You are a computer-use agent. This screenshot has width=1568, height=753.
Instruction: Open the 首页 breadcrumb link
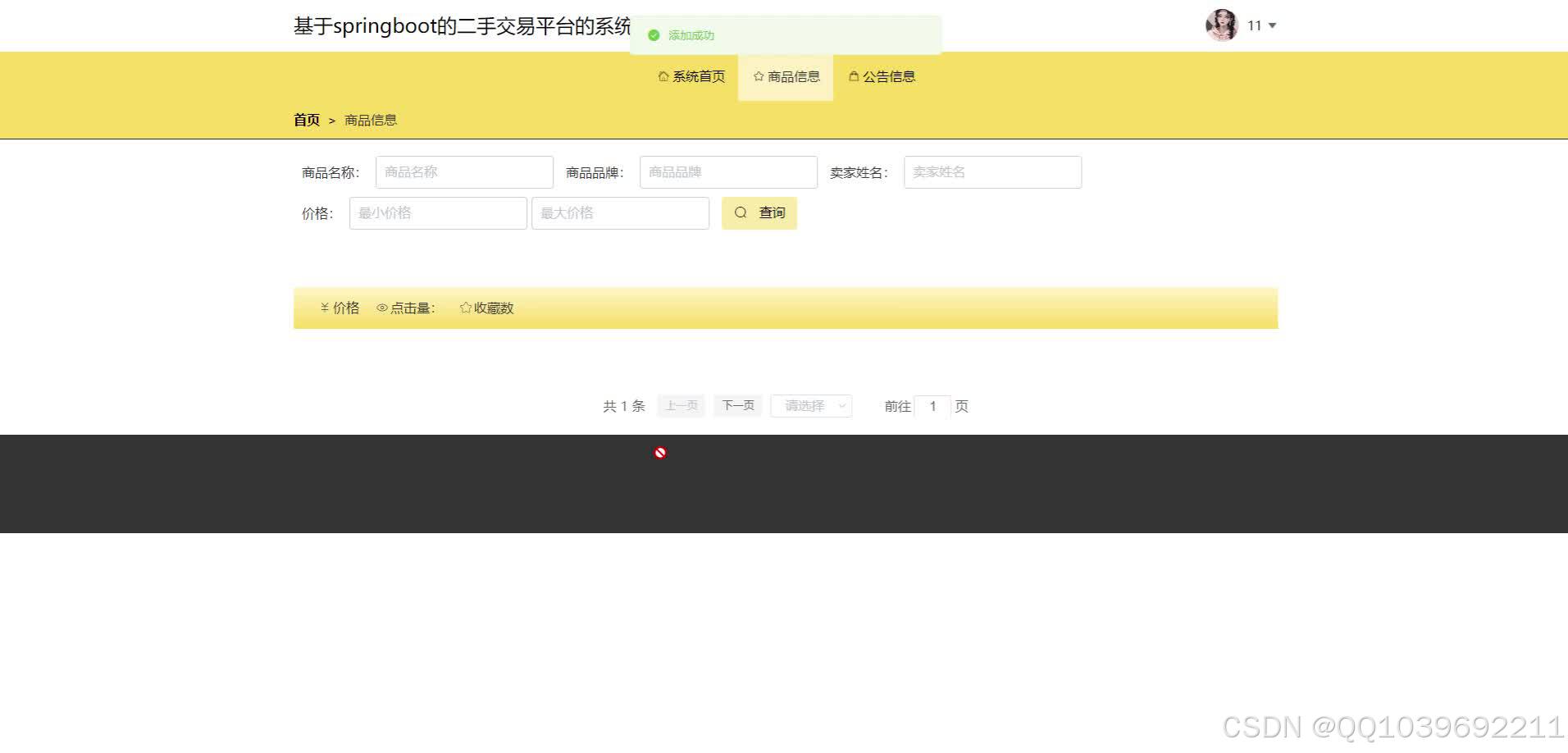tap(306, 120)
